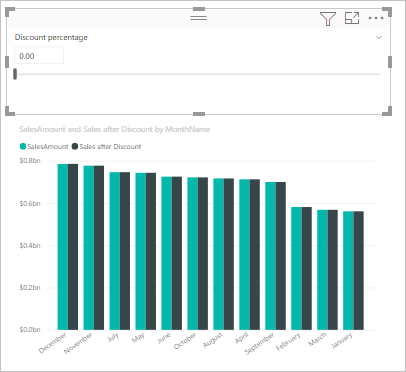The width and height of the screenshot is (406, 372).
Task: Click the Discount percentage slider track
Action: pyautogui.click(x=199, y=74)
